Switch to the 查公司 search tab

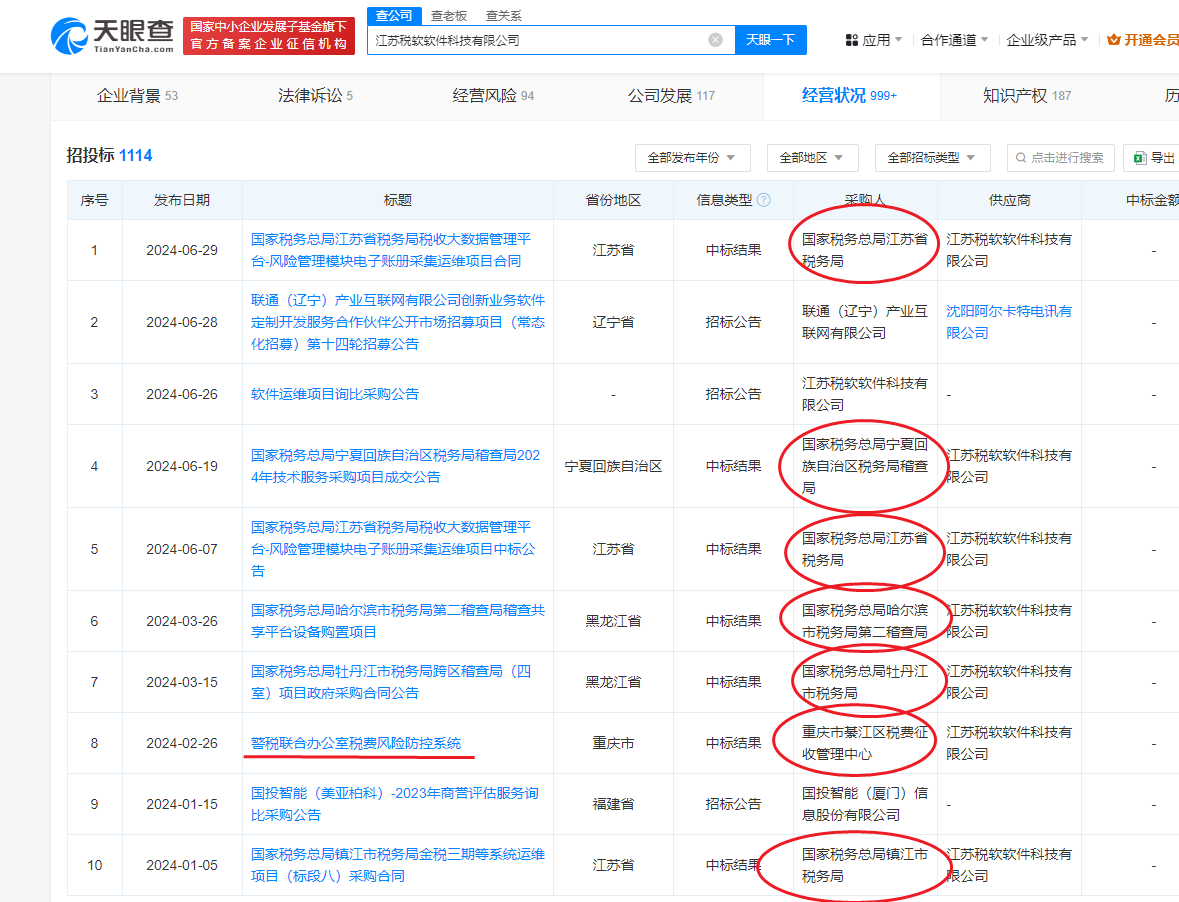(x=394, y=16)
